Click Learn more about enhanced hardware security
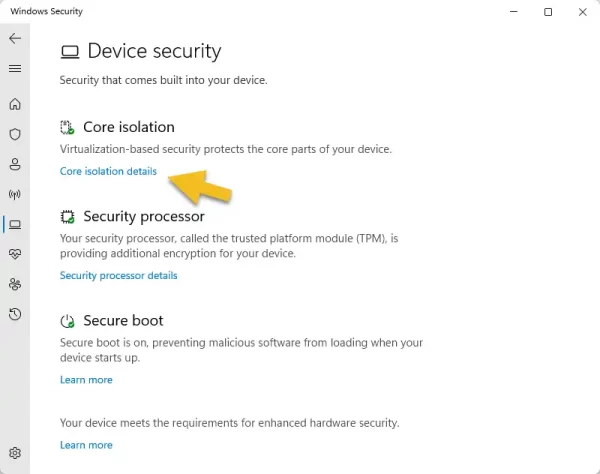600x474 pixels. click(86, 445)
